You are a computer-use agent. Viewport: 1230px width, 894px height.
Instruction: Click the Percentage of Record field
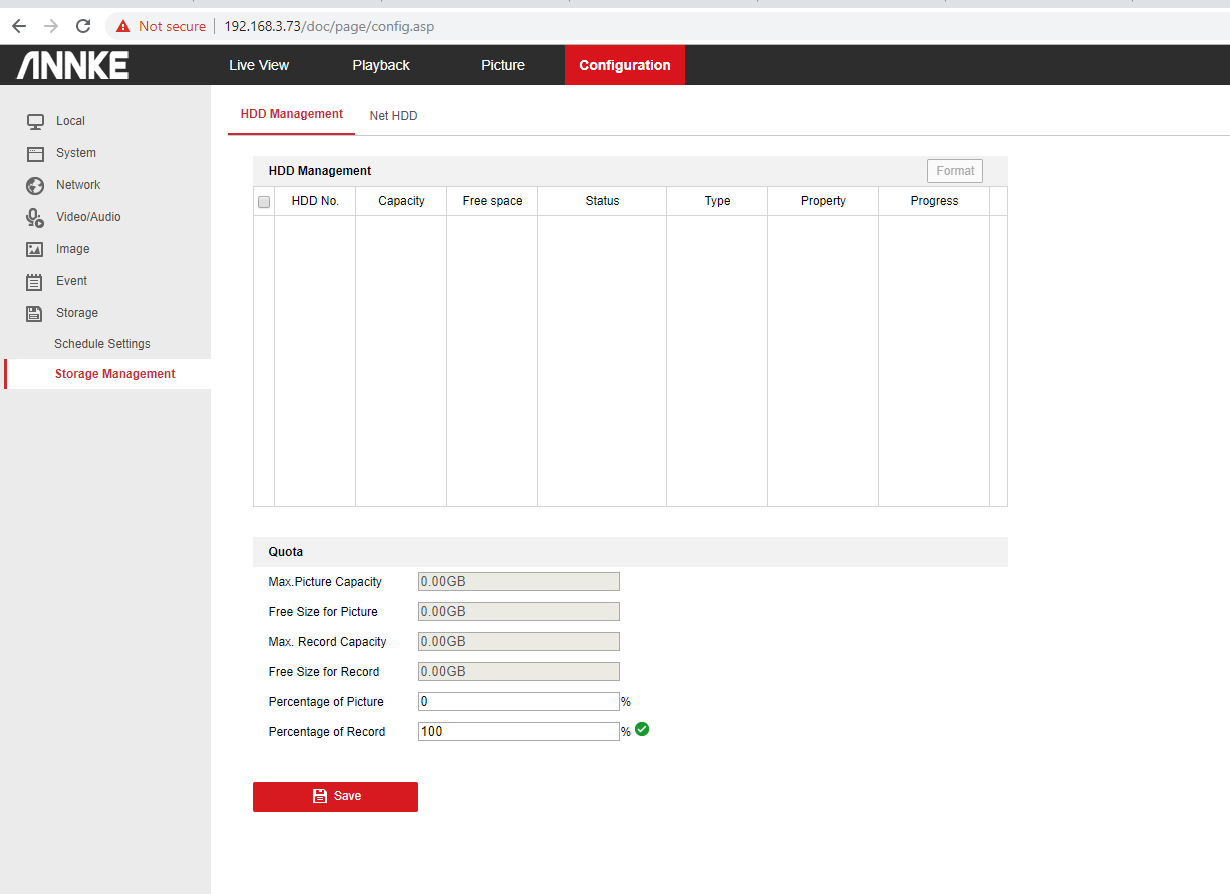pyautogui.click(x=518, y=732)
